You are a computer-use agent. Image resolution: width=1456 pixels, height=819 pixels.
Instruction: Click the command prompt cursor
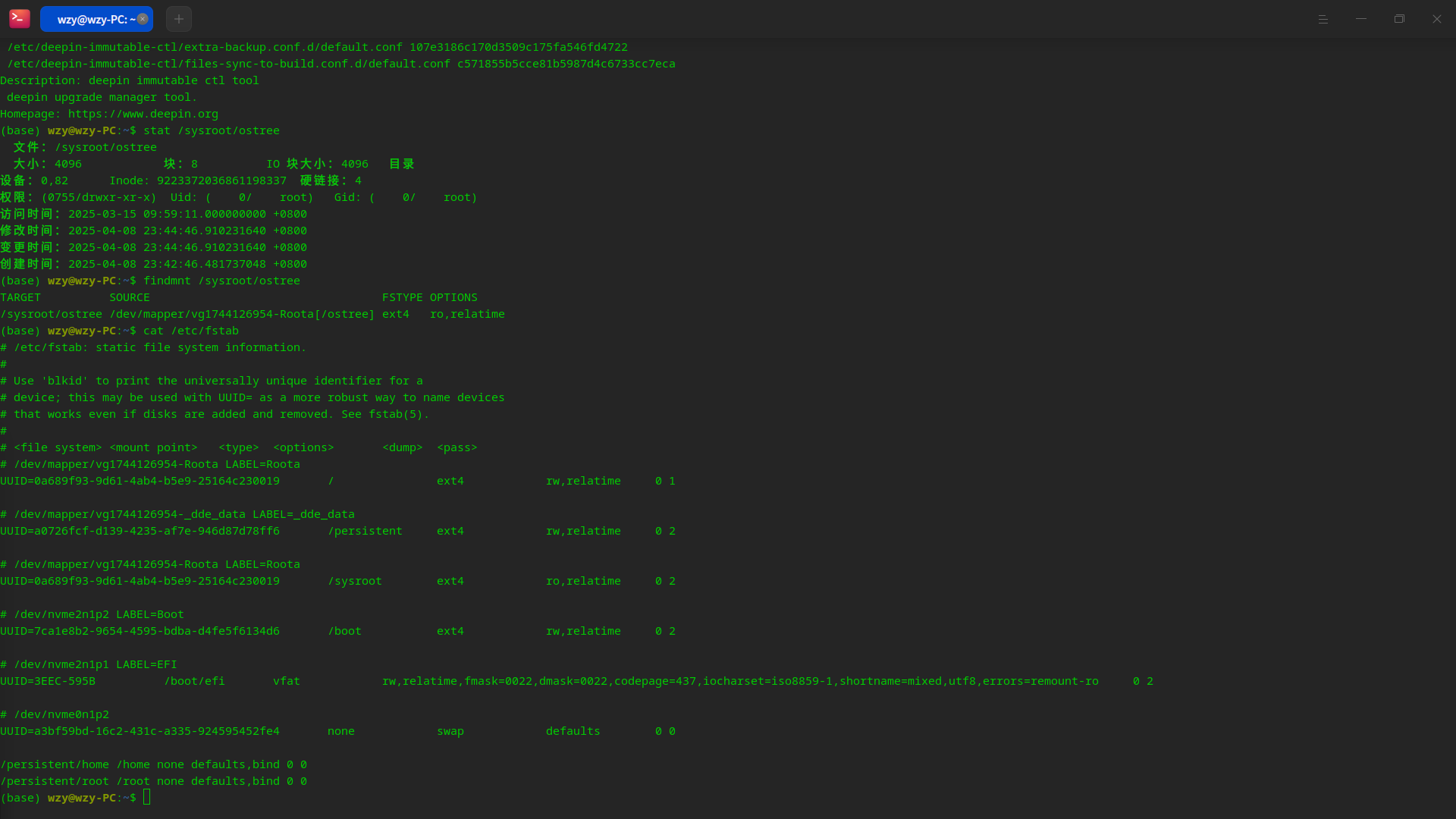pyautogui.click(x=147, y=797)
